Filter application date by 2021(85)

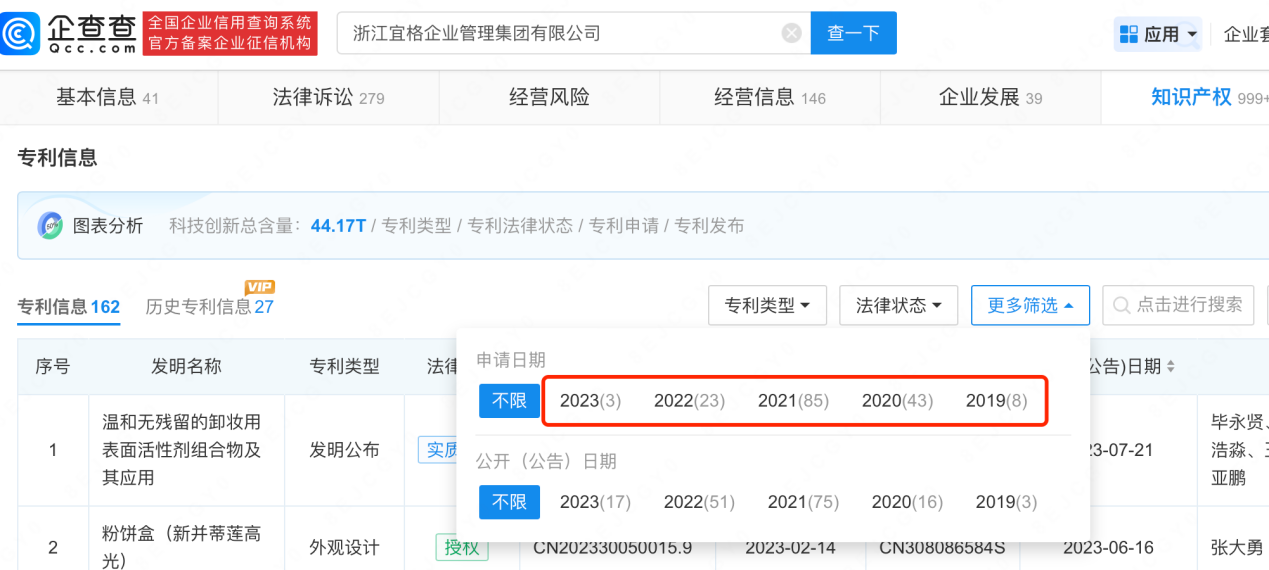click(x=793, y=401)
